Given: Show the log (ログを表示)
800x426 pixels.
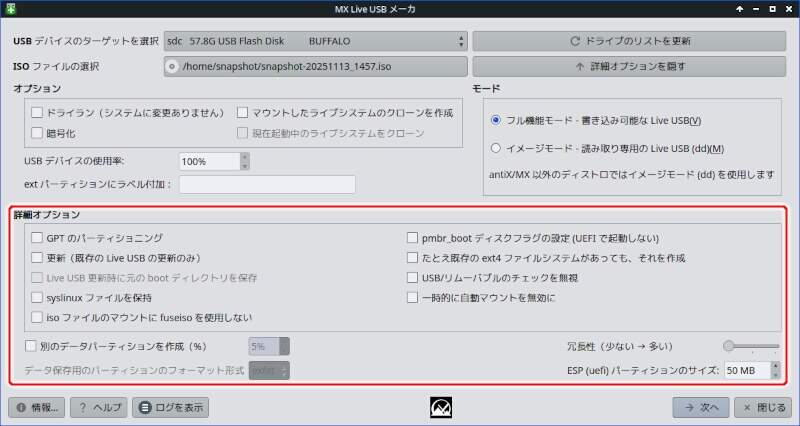Looking at the screenshot, I should 170,407.
